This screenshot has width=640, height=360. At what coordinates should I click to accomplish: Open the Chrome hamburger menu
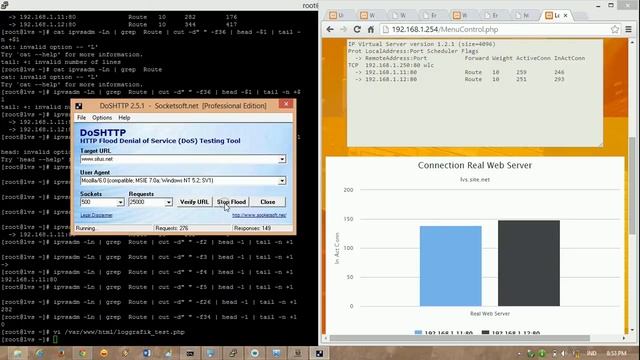[x=629, y=29]
